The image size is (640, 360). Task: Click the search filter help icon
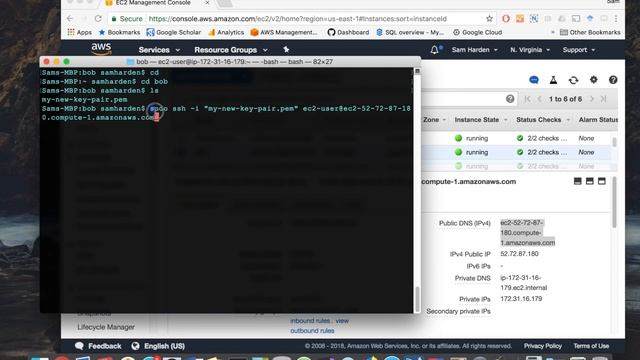coord(510,99)
